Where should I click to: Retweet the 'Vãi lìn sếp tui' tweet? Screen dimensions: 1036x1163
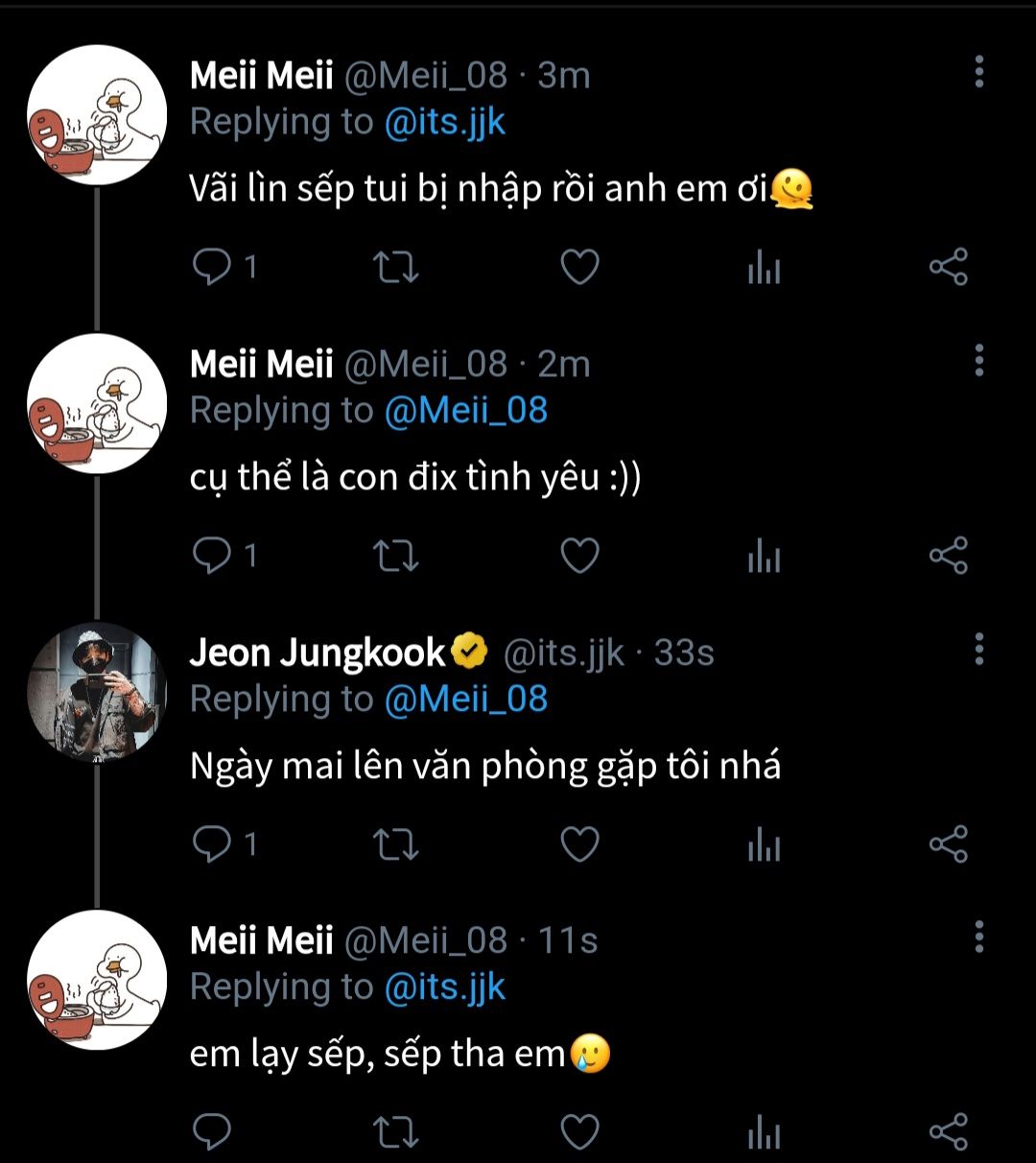(x=395, y=268)
